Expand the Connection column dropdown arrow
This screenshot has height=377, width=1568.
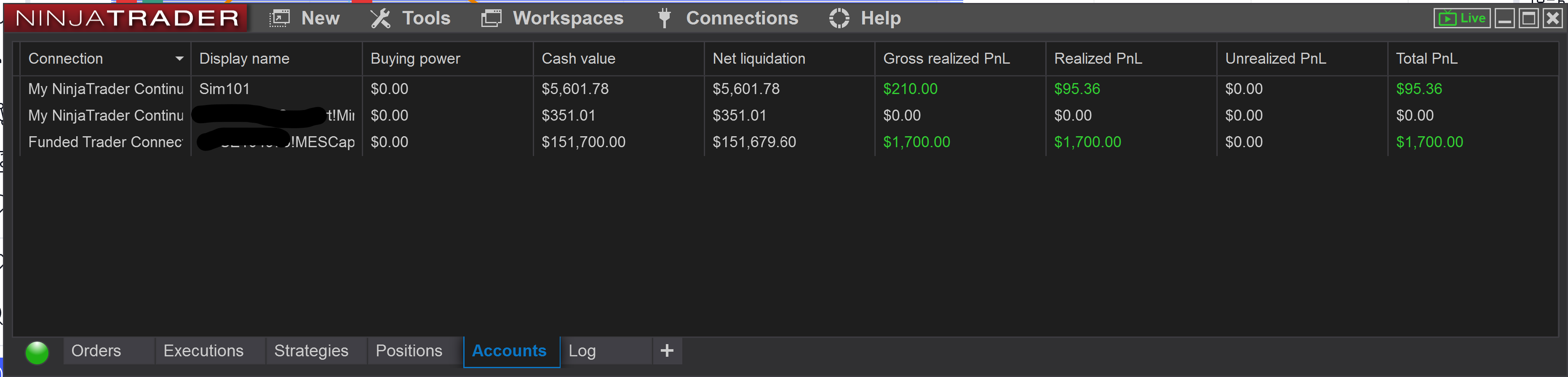tap(179, 59)
